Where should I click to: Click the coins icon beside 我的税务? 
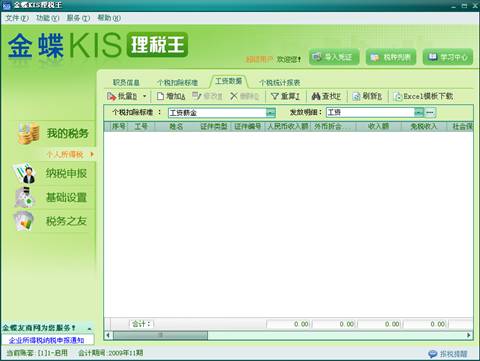[29, 133]
